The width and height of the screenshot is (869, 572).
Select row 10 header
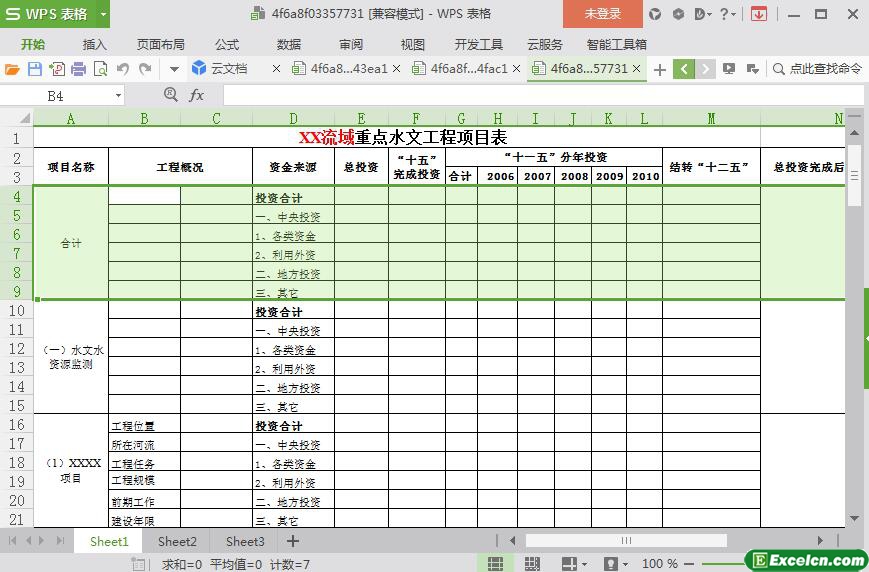tap(17, 310)
